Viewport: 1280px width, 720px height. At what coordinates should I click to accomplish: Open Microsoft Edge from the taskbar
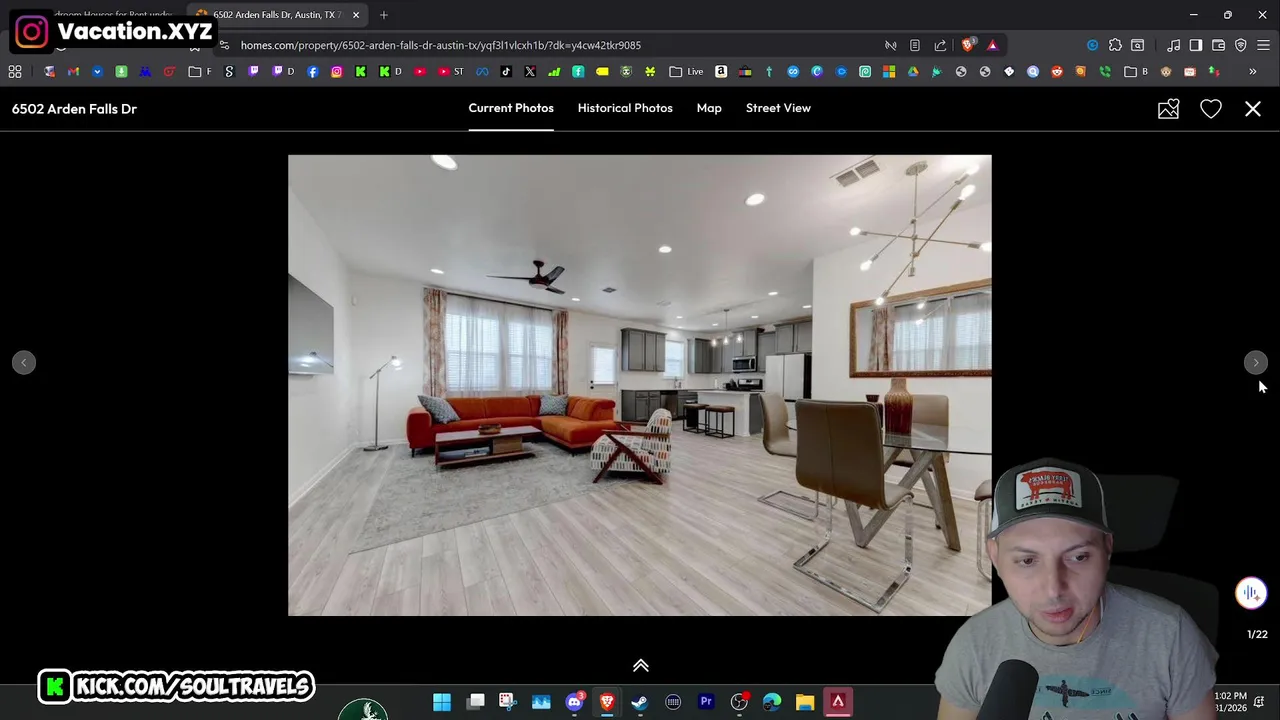tap(772, 702)
